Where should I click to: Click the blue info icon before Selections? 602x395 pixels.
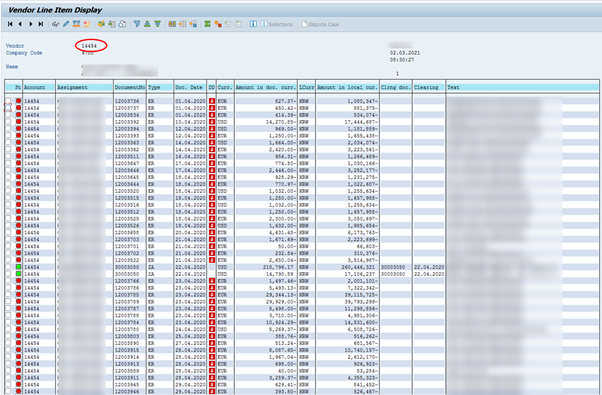253,24
